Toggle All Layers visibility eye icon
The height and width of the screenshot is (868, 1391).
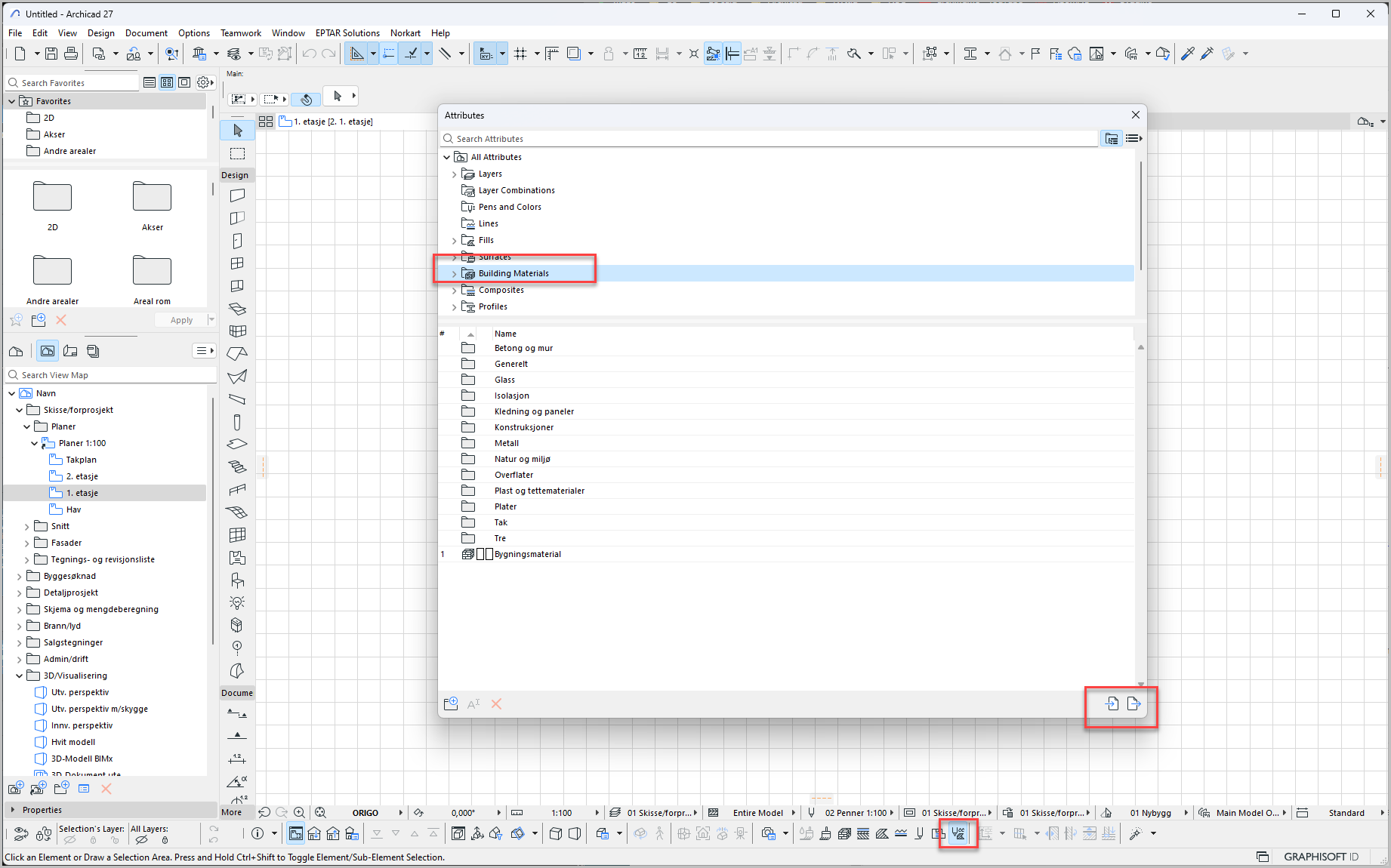141,839
